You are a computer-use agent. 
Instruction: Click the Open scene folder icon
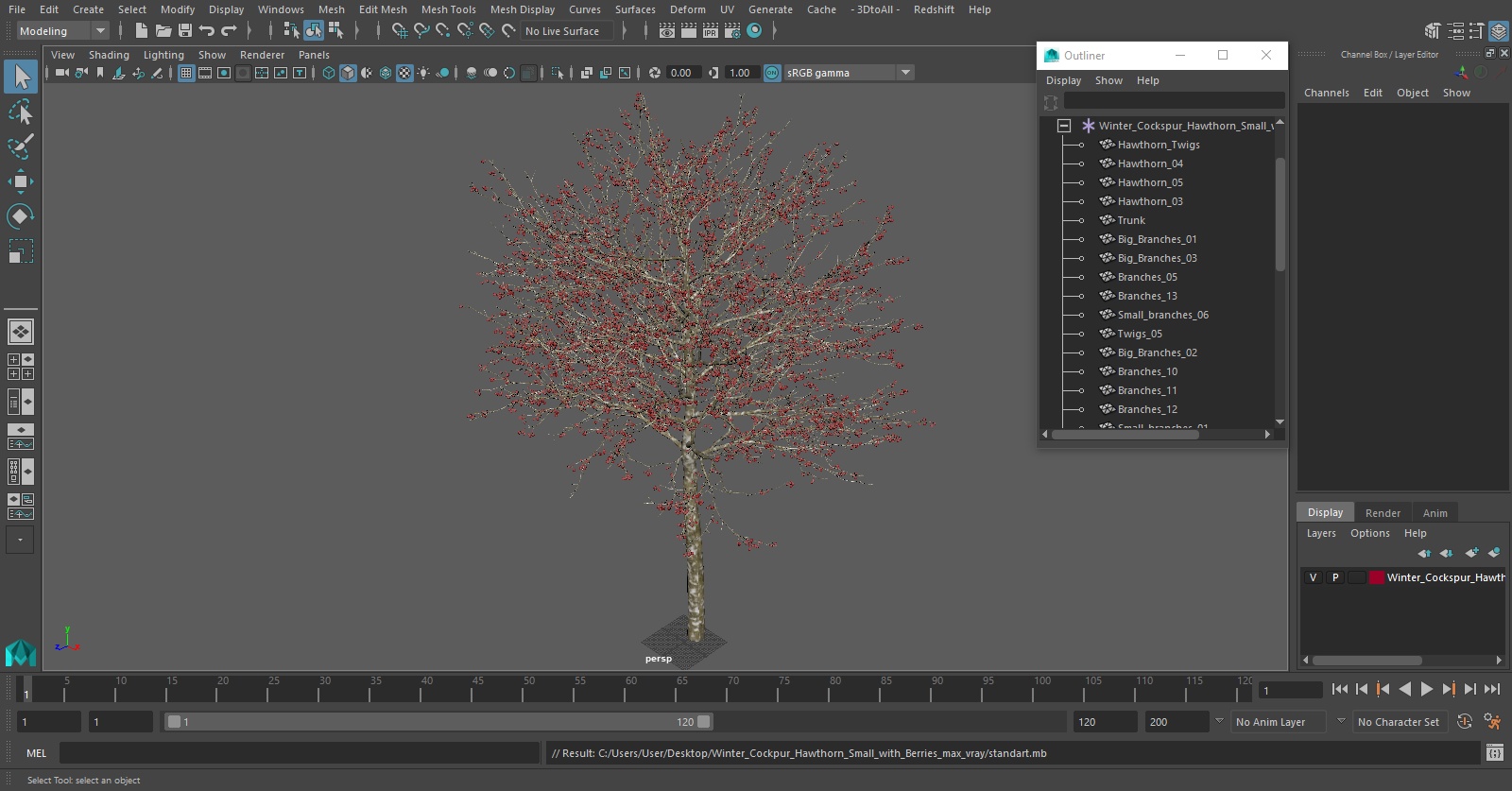(163, 31)
